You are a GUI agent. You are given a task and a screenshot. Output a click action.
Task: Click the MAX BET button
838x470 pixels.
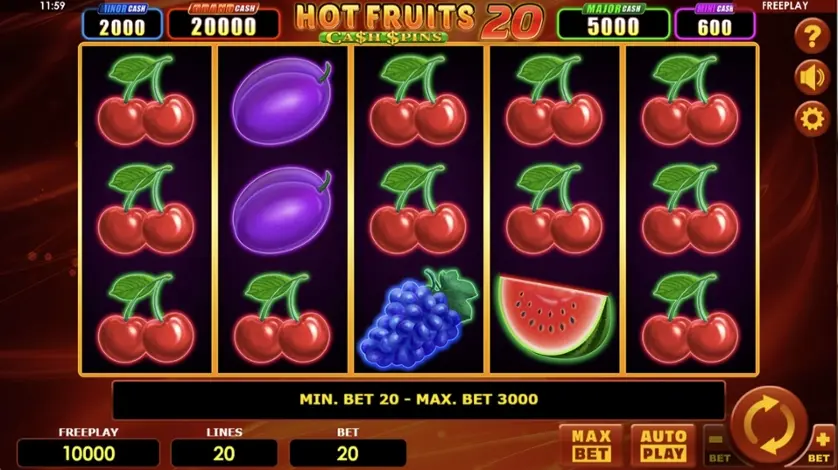point(591,445)
